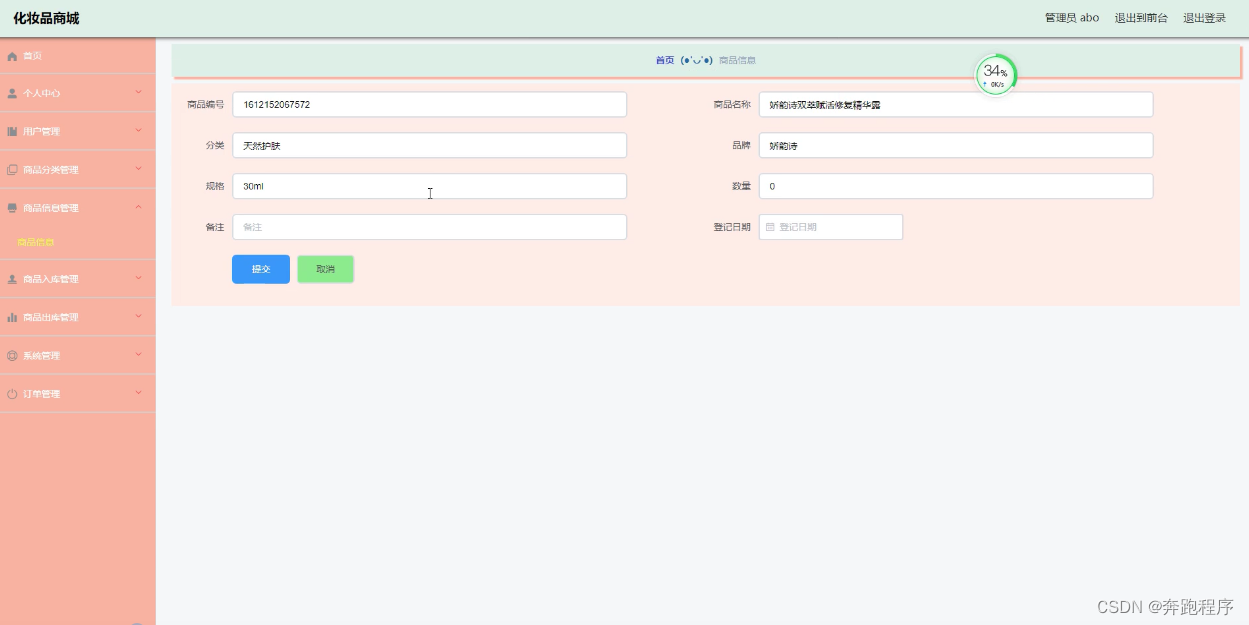Click 退出登录 in the header
Image resolution: width=1249 pixels, height=625 pixels.
click(1204, 18)
